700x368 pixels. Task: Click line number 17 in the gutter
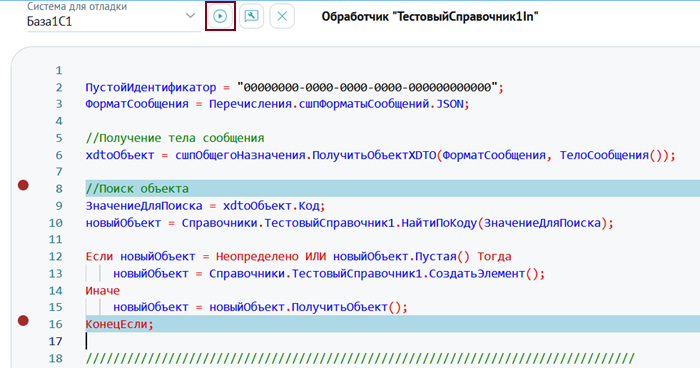[x=56, y=341]
